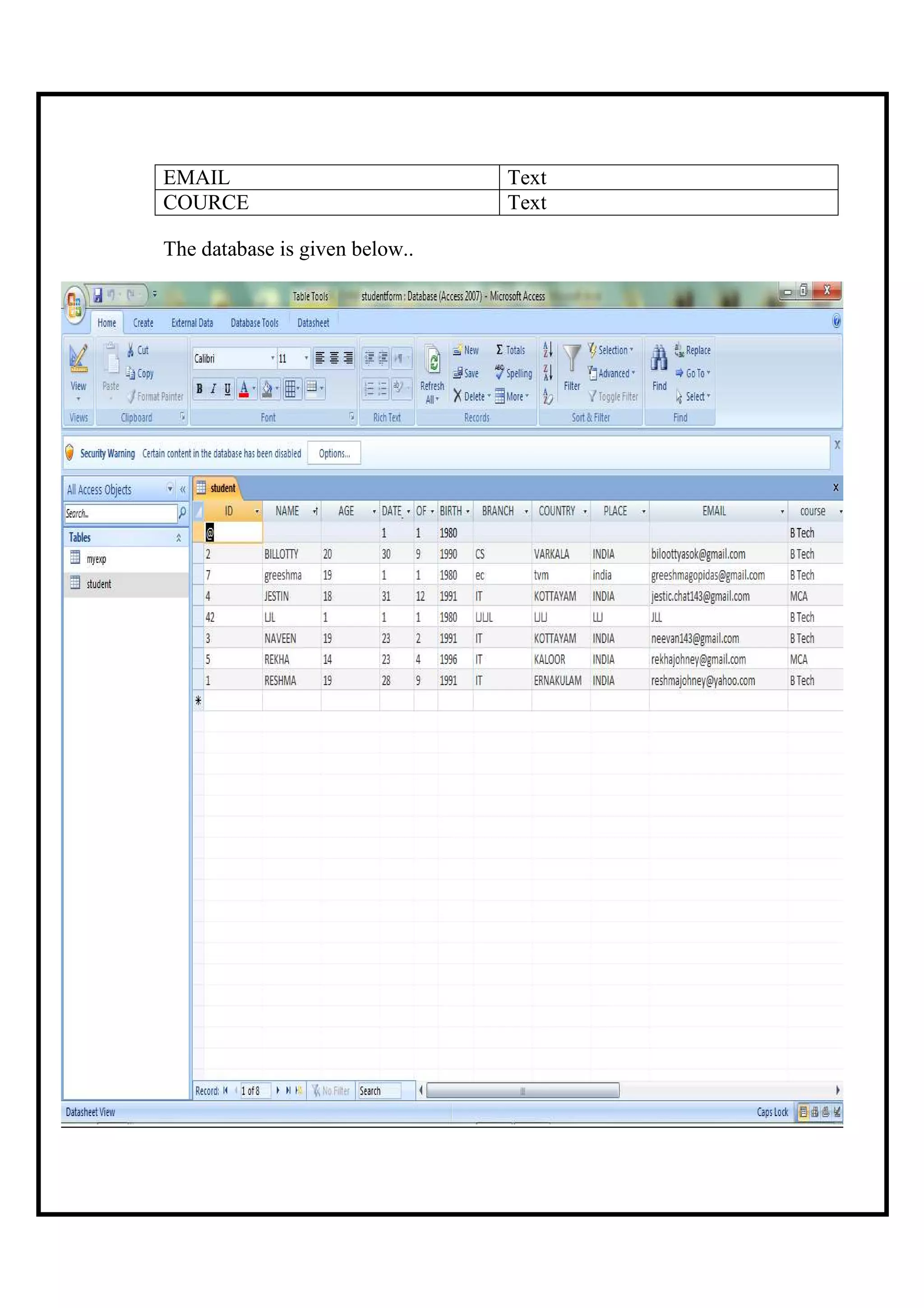The image size is (924, 1308).
Task: Switch to the Home ribbon tab
Action: click(x=106, y=323)
